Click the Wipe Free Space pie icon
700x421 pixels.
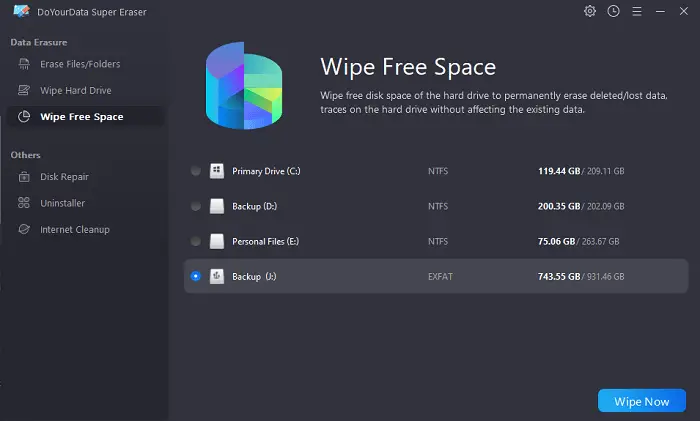[x=24, y=117]
